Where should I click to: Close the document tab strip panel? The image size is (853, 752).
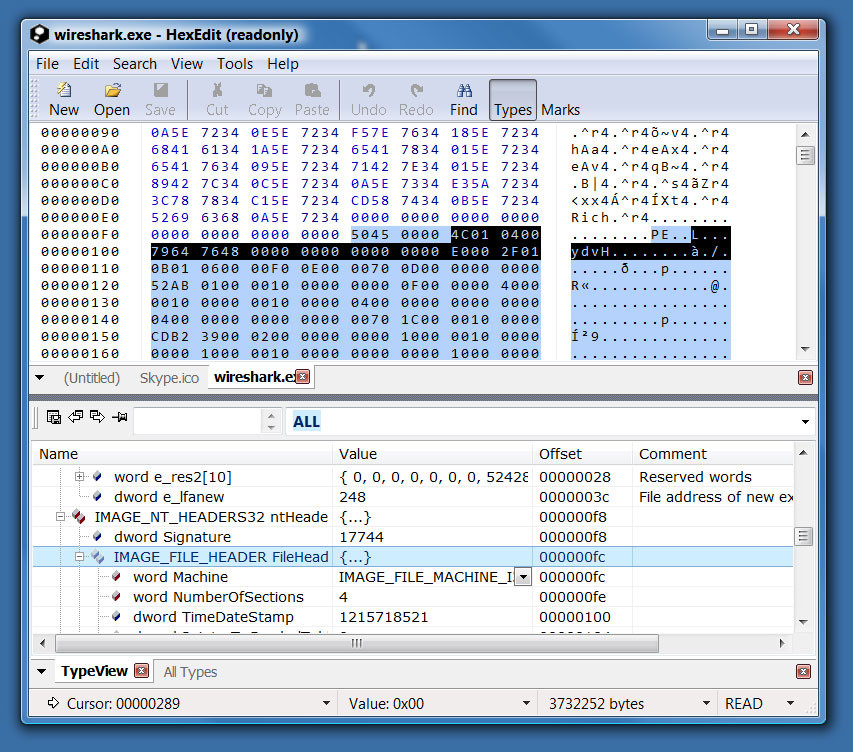pos(805,378)
